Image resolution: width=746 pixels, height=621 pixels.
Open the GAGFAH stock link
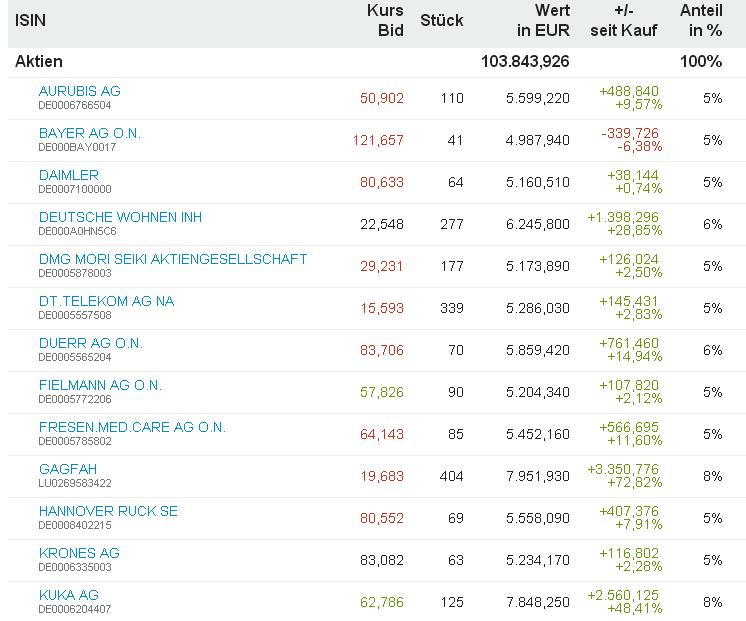point(67,469)
